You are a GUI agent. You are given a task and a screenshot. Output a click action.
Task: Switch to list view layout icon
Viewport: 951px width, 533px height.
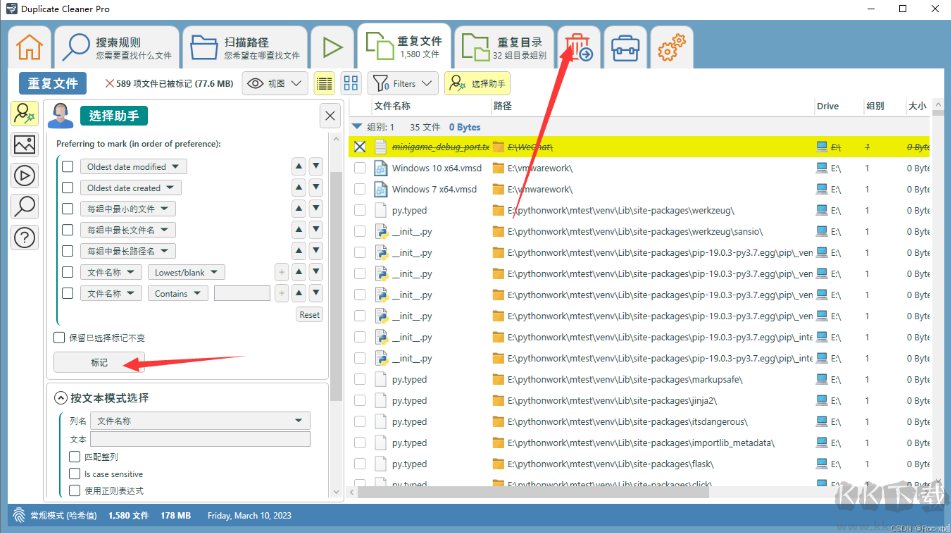[324, 84]
